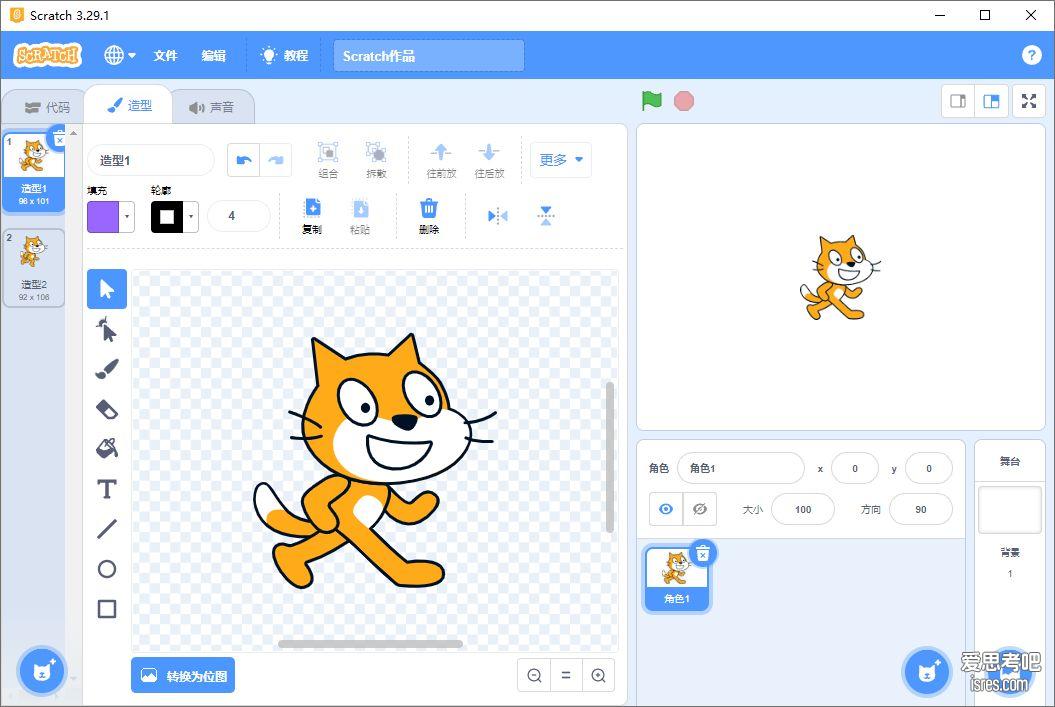Switch to large stage layout

tap(991, 101)
